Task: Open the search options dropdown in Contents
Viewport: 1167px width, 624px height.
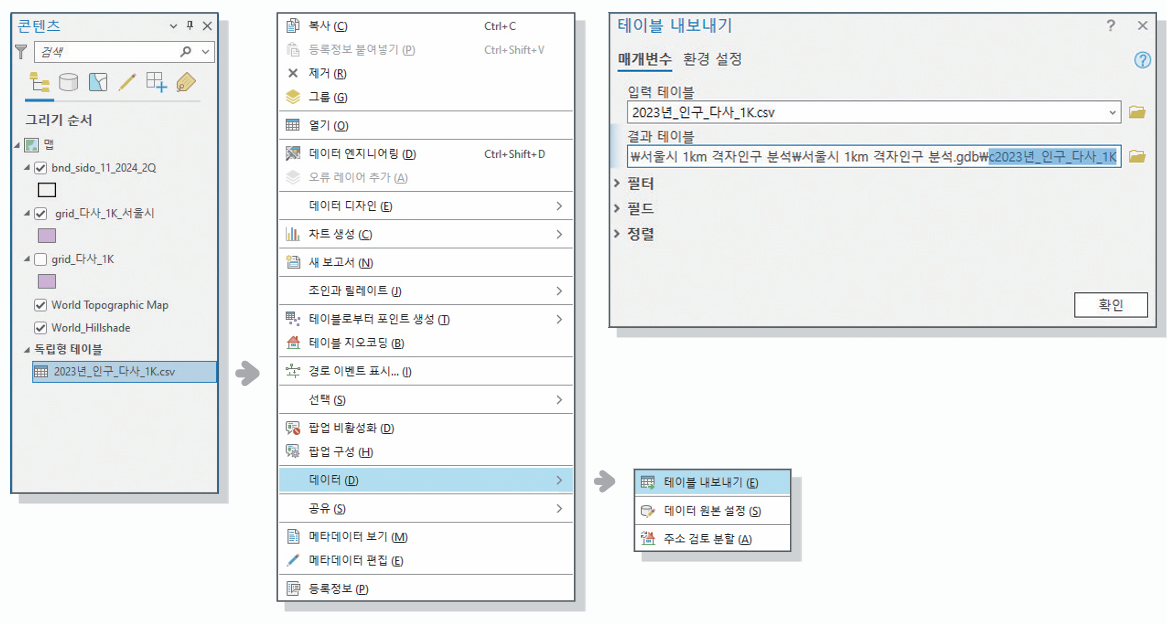Action: click(205, 51)
